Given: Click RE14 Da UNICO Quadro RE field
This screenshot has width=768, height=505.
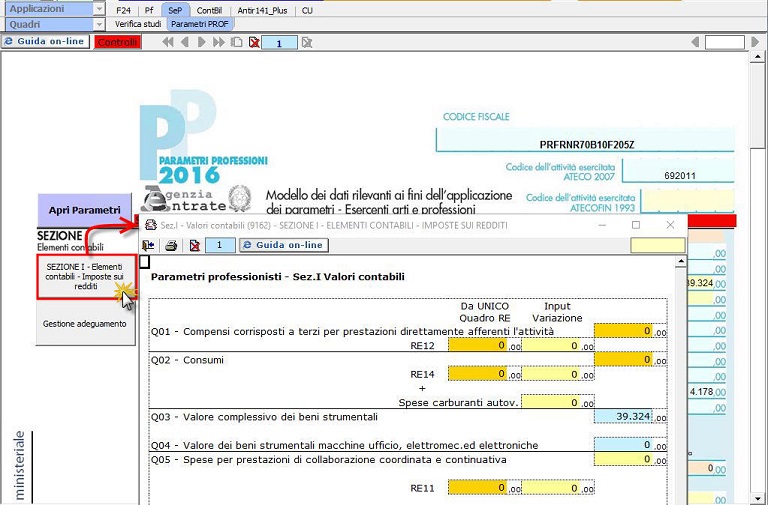Looking at the screenshot, I should click(478, 374).
